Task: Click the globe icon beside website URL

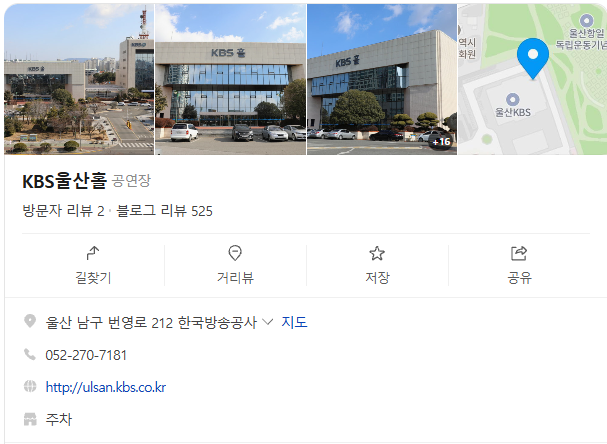Action: click(30, 386)
